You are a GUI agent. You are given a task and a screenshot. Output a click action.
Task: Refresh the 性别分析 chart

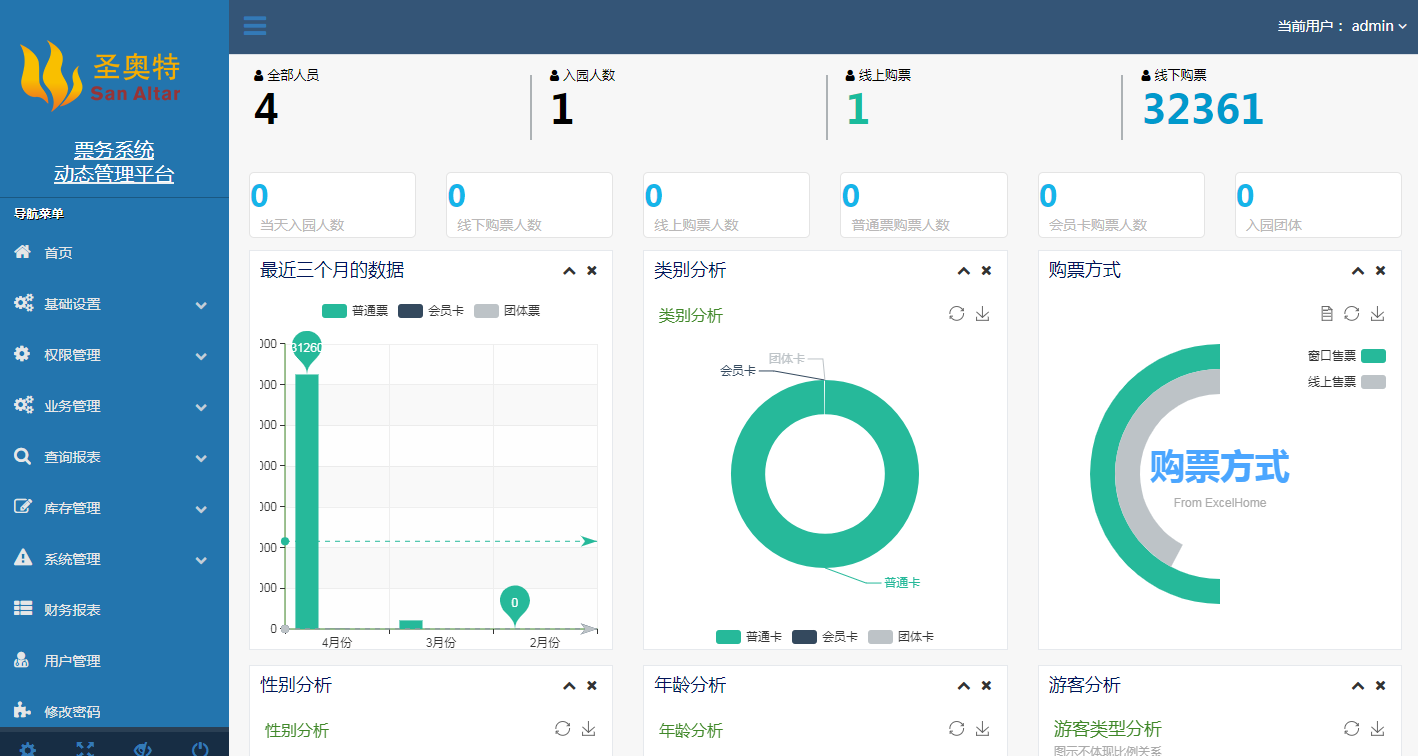click(x=562, y=729)
